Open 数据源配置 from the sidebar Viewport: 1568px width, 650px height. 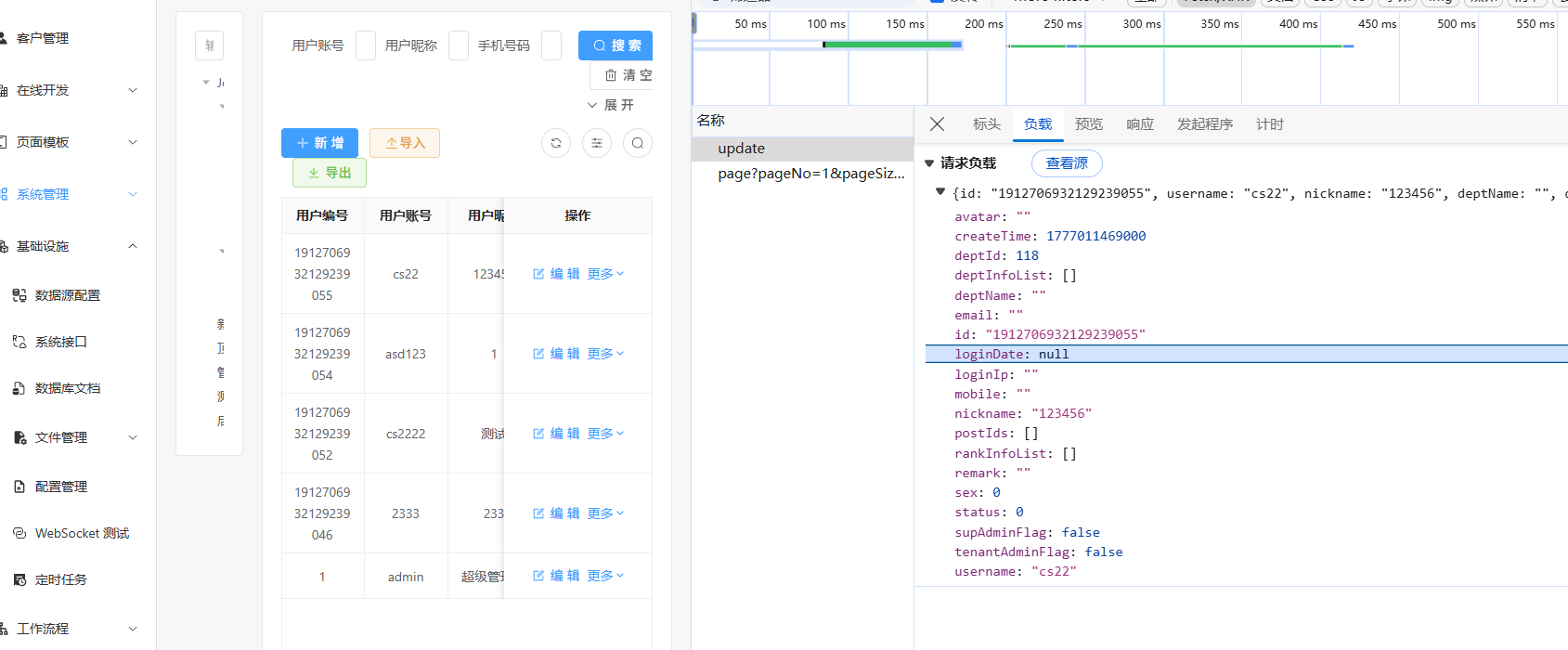pyautogui.click(x=67, y=295)
